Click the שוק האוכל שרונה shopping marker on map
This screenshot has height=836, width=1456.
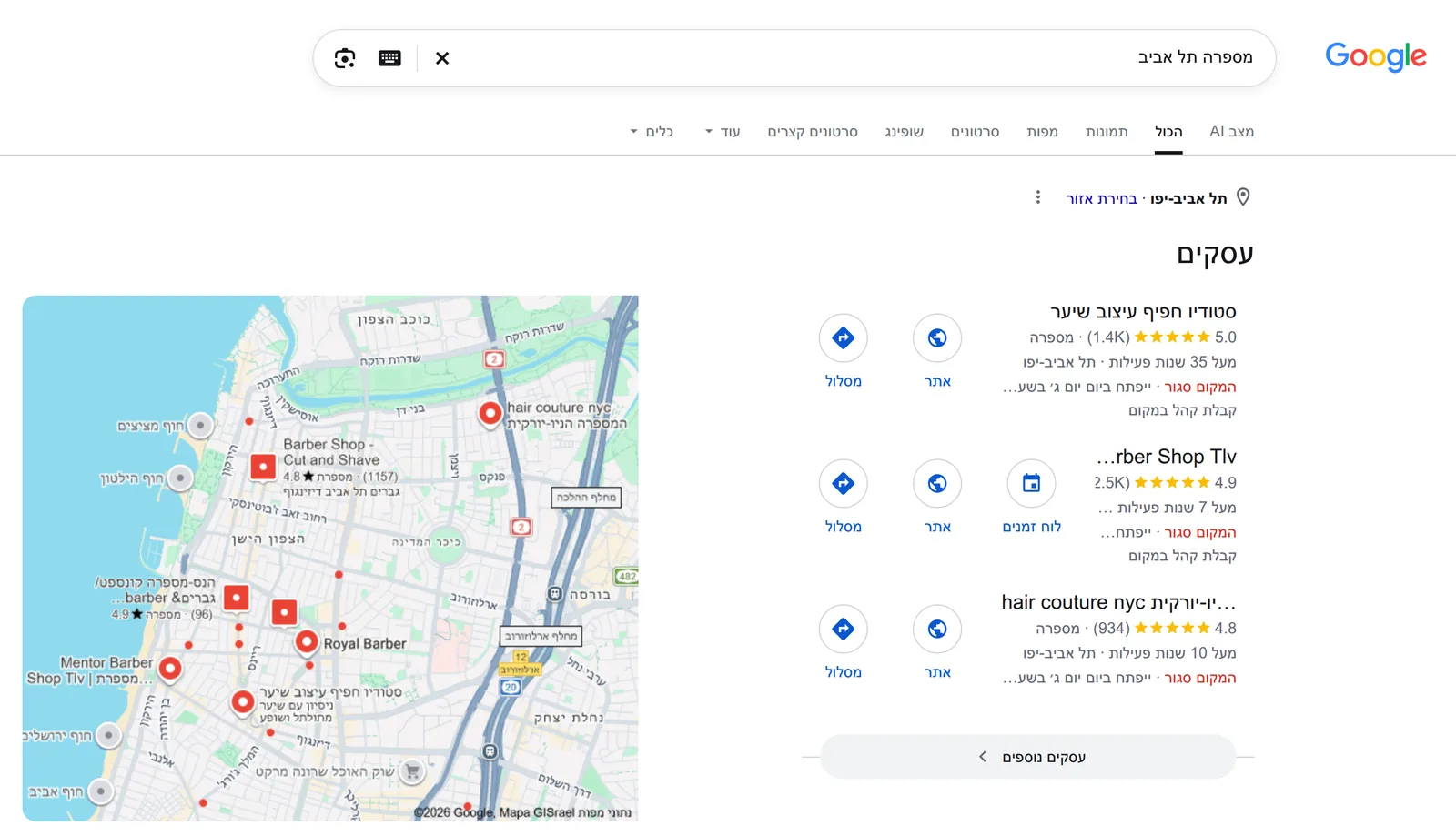pos(412,771)
